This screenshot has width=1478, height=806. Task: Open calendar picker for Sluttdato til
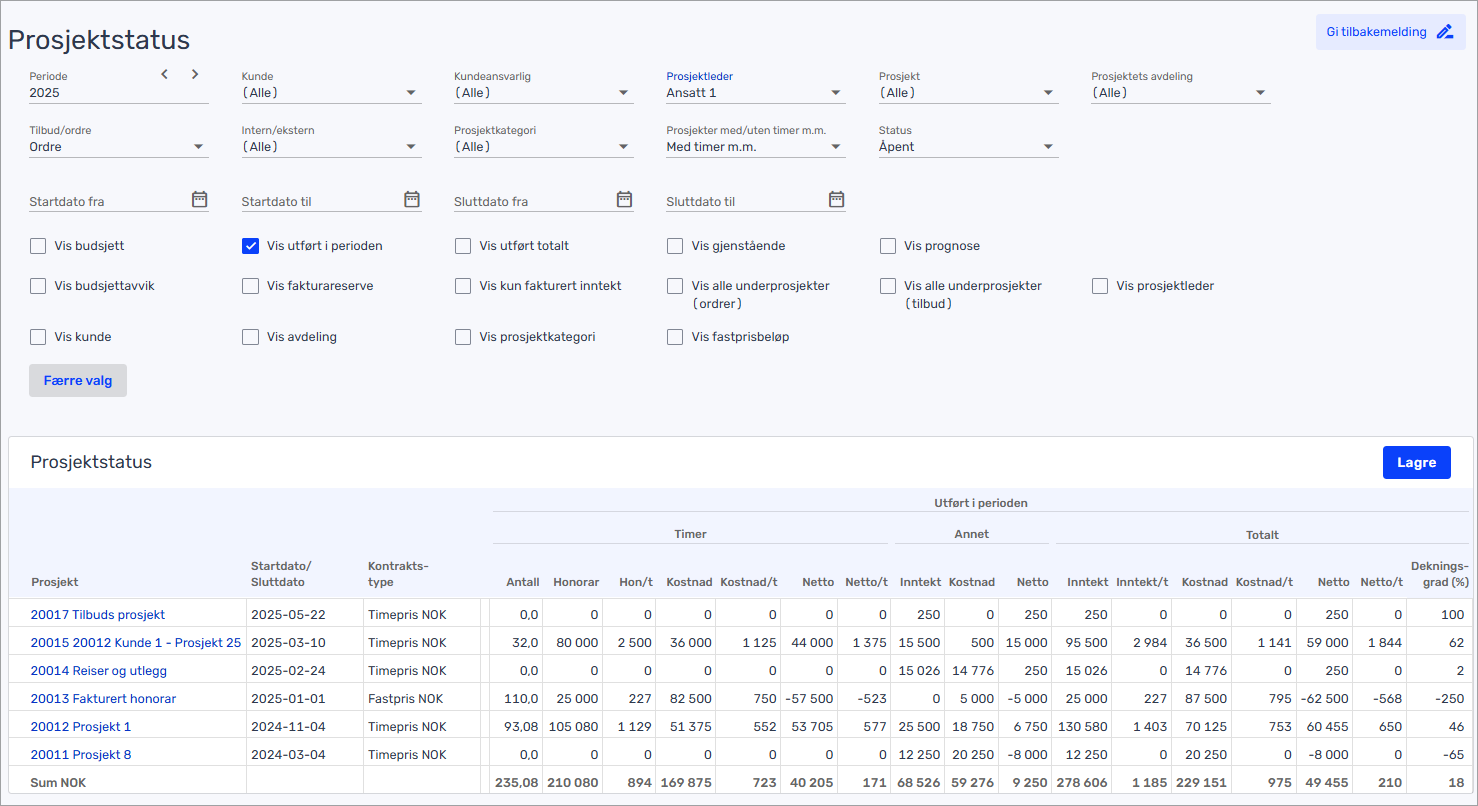point(837,199)
